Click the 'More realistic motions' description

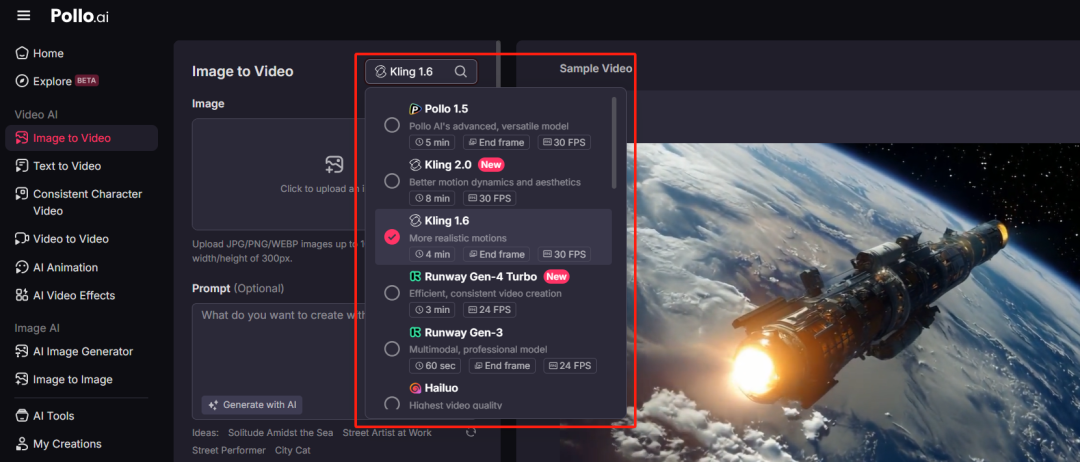pos(458,238)
